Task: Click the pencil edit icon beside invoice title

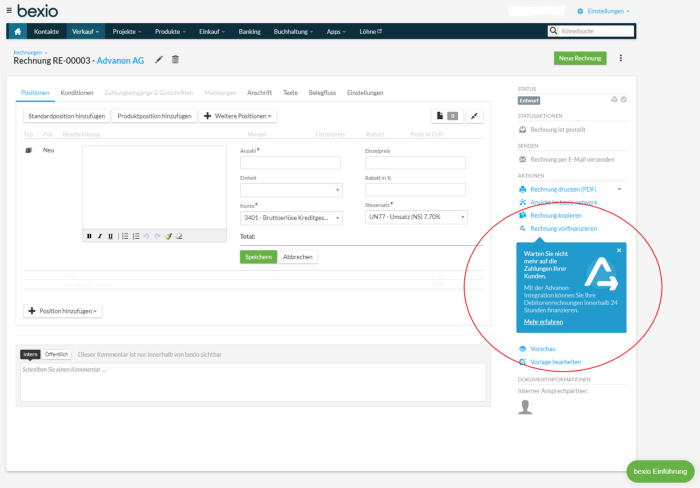Action: pos(159,60)
